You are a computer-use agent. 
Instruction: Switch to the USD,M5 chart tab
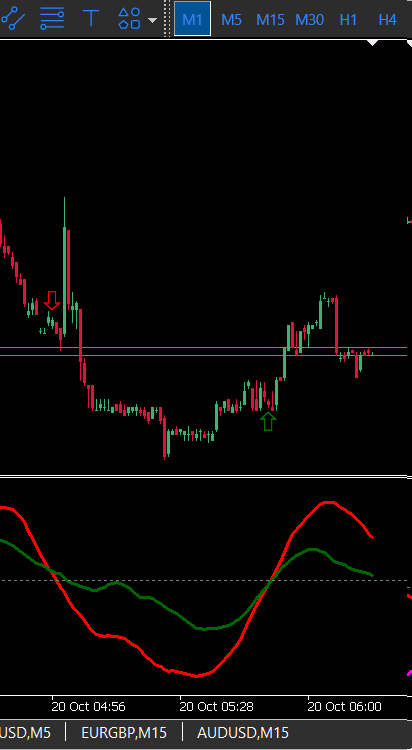pyautogui.click(x=25, y=732)
